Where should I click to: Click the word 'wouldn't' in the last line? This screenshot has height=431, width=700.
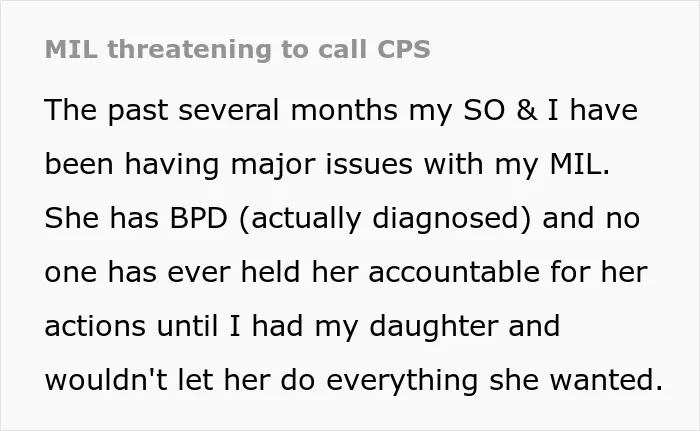click(x=106, y=381)
